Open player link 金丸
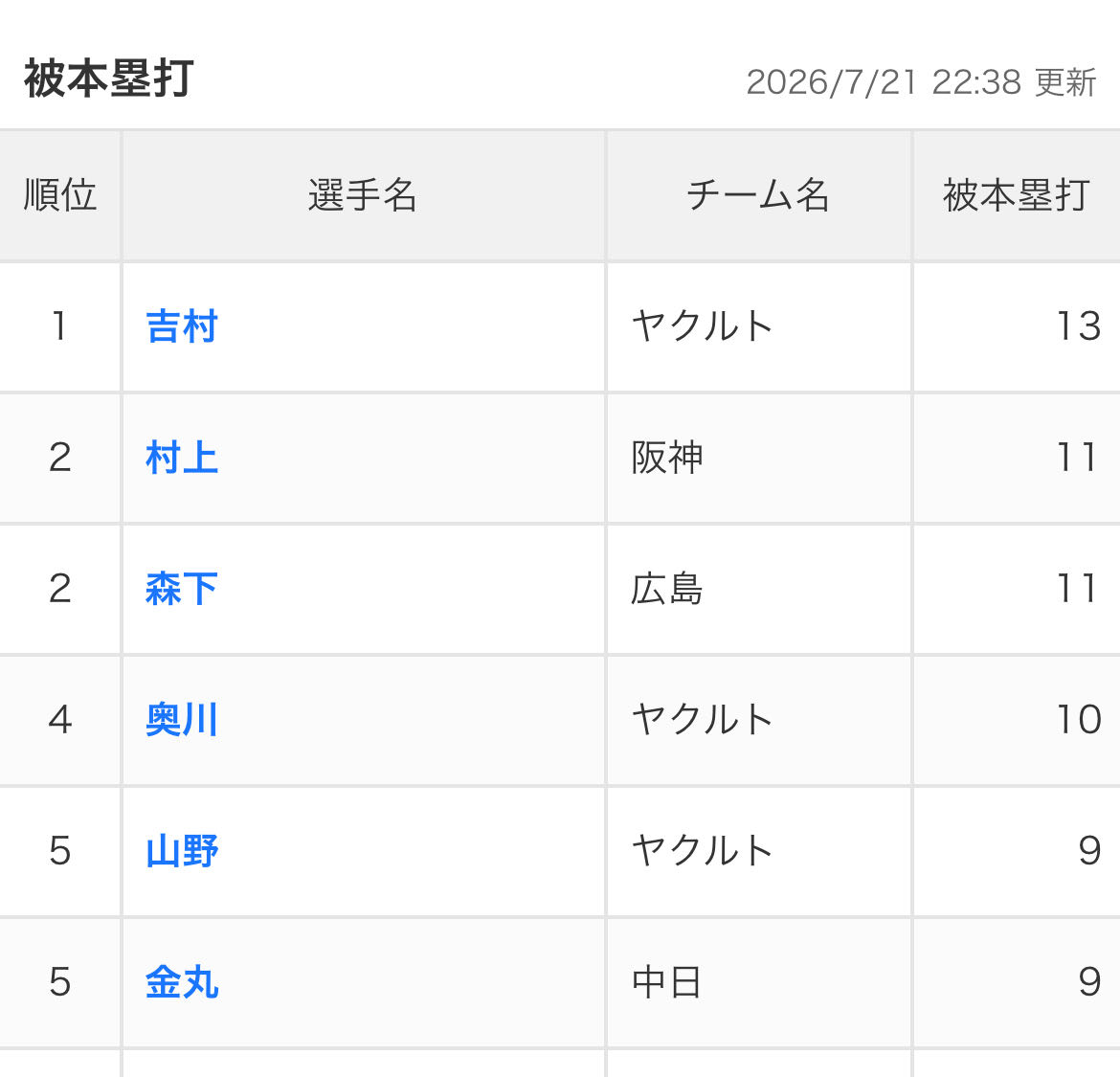Image resolution: width=1120 pixels, height=1077 pixels. point(182,982)
